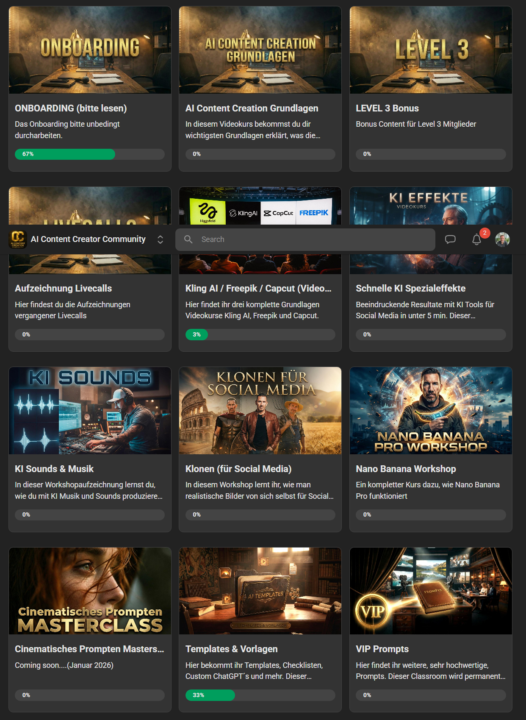The height and width of the screenshot is (720, 526).
Task: Open the AI Content Creation Grundlagen course
Action: tap(260, 89)
